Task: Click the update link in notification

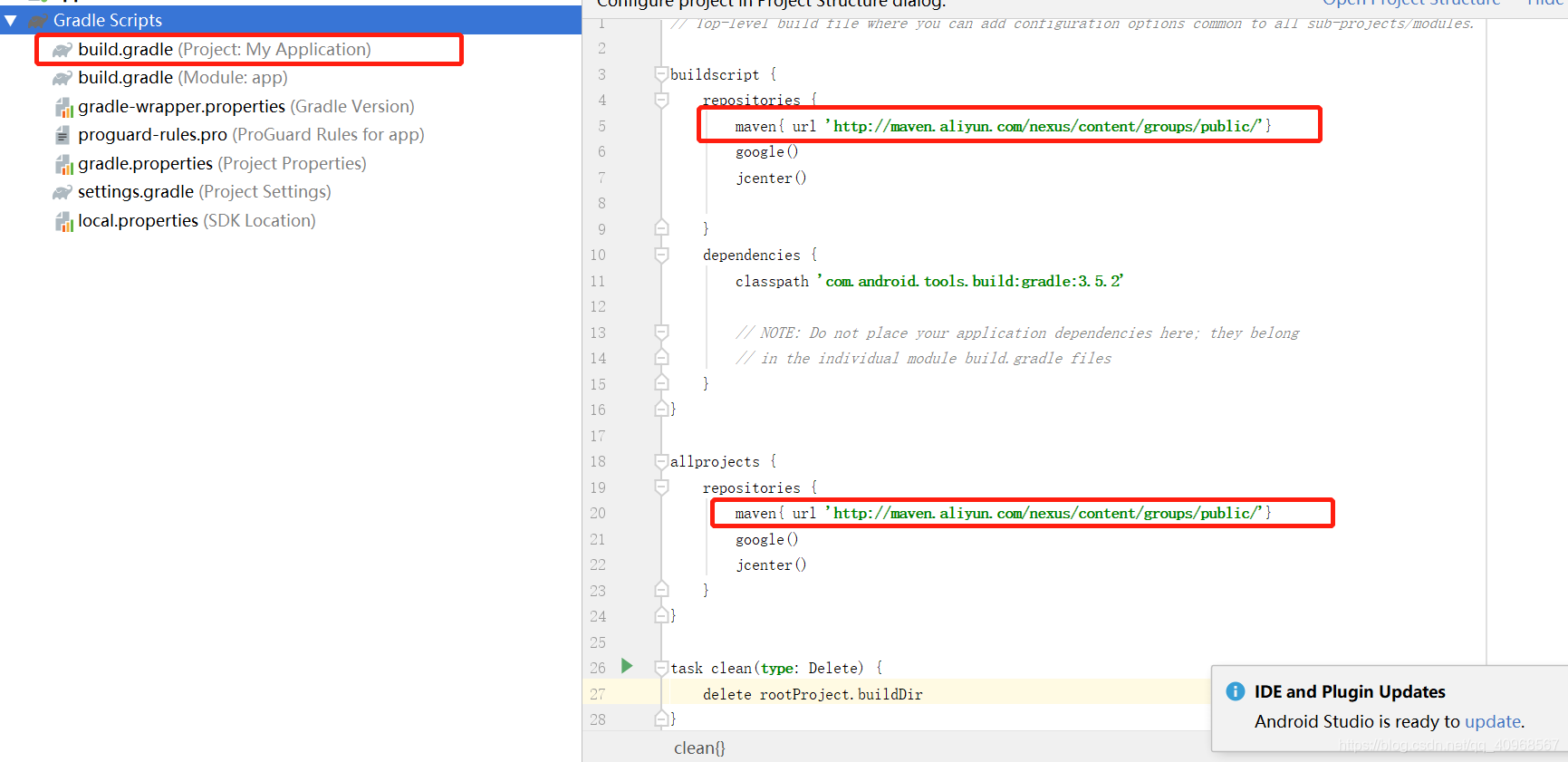Action: click(x=1493, y=721)
